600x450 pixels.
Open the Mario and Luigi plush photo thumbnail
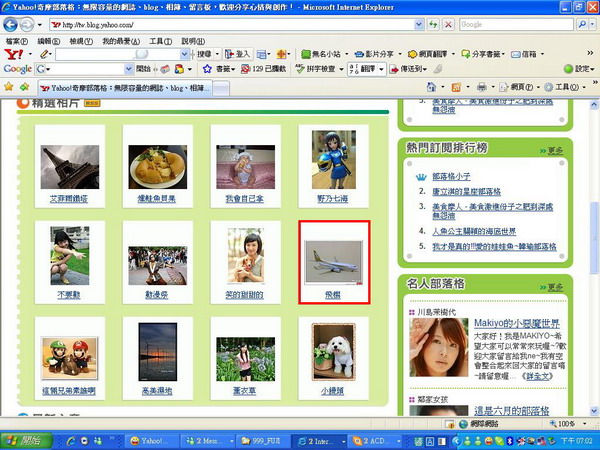point(70,359)
